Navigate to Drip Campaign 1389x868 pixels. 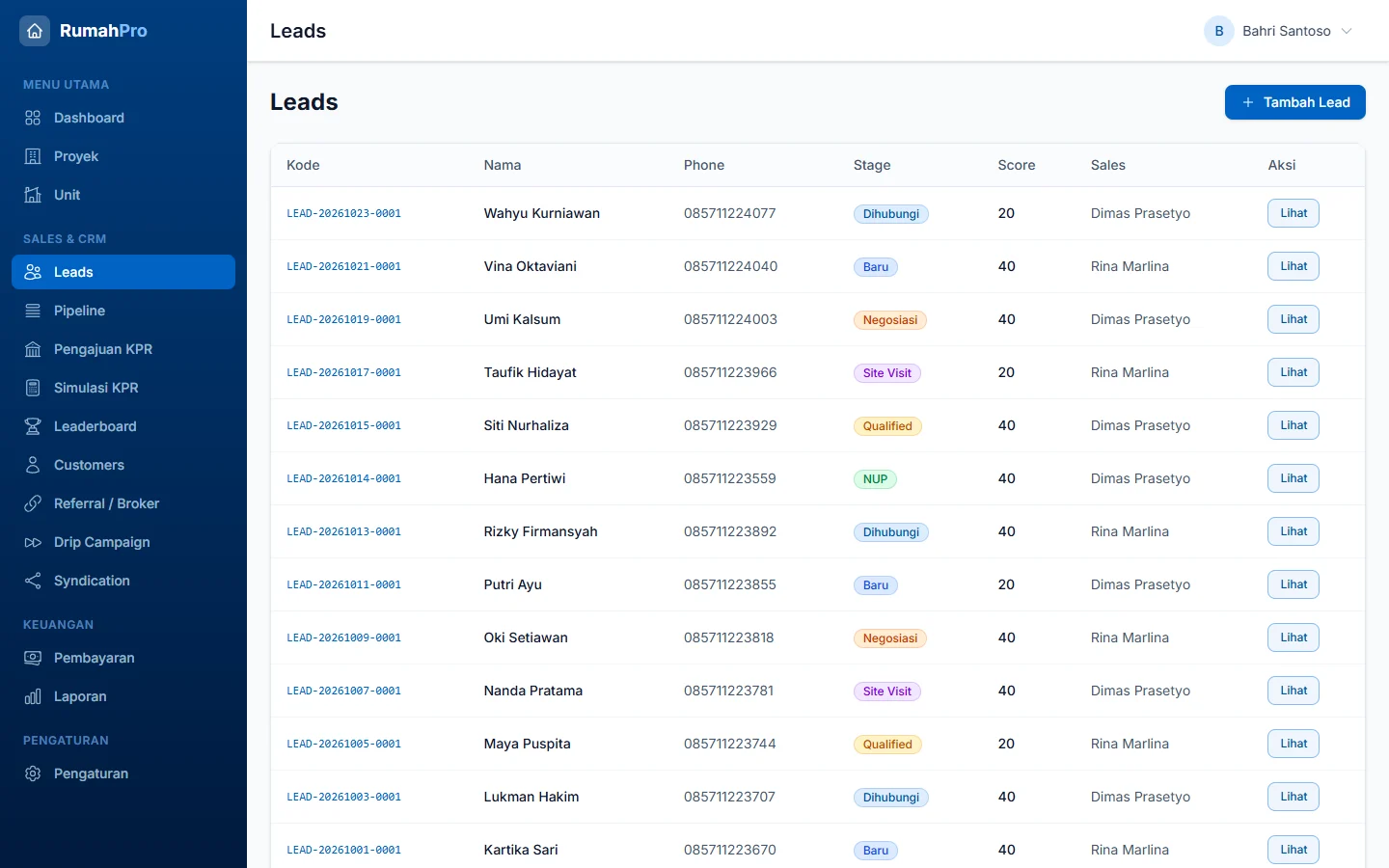123,542
